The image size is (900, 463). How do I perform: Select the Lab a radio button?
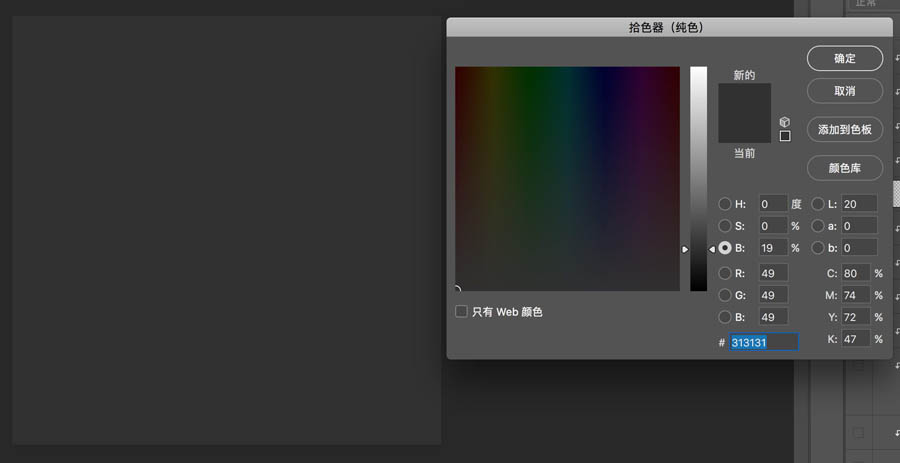(818, 226)
